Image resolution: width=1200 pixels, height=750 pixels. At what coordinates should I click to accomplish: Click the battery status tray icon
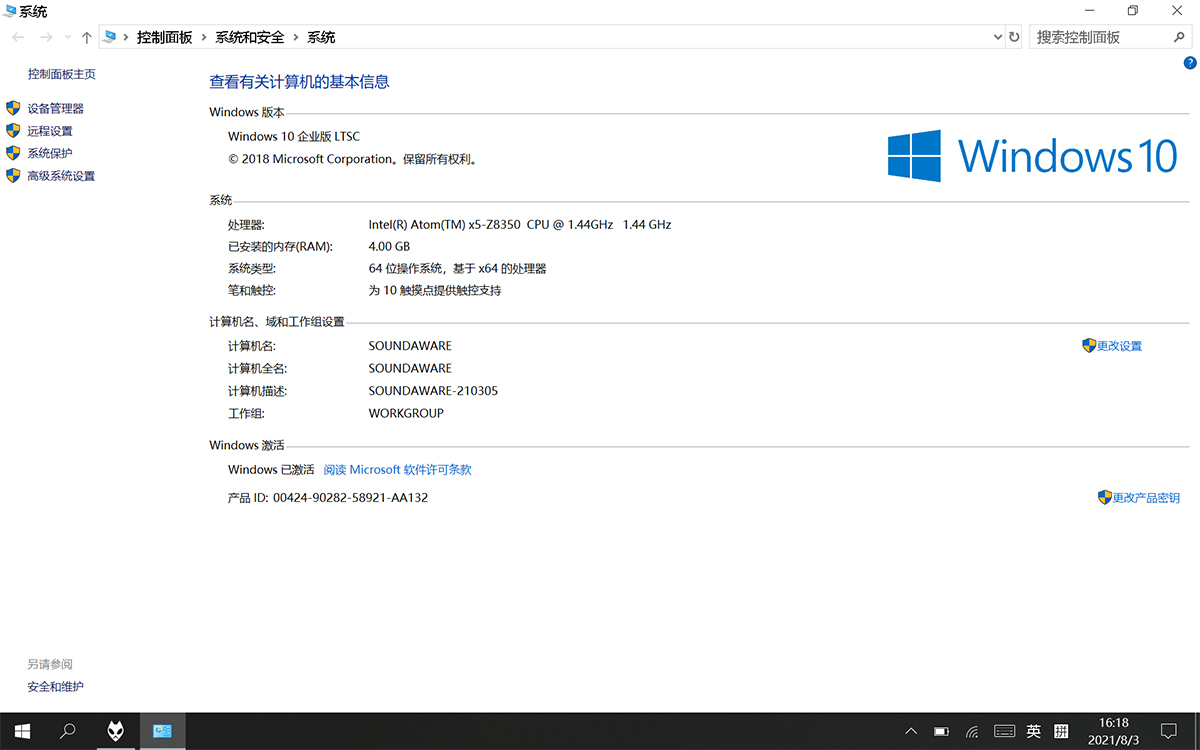tap(942, 731)
